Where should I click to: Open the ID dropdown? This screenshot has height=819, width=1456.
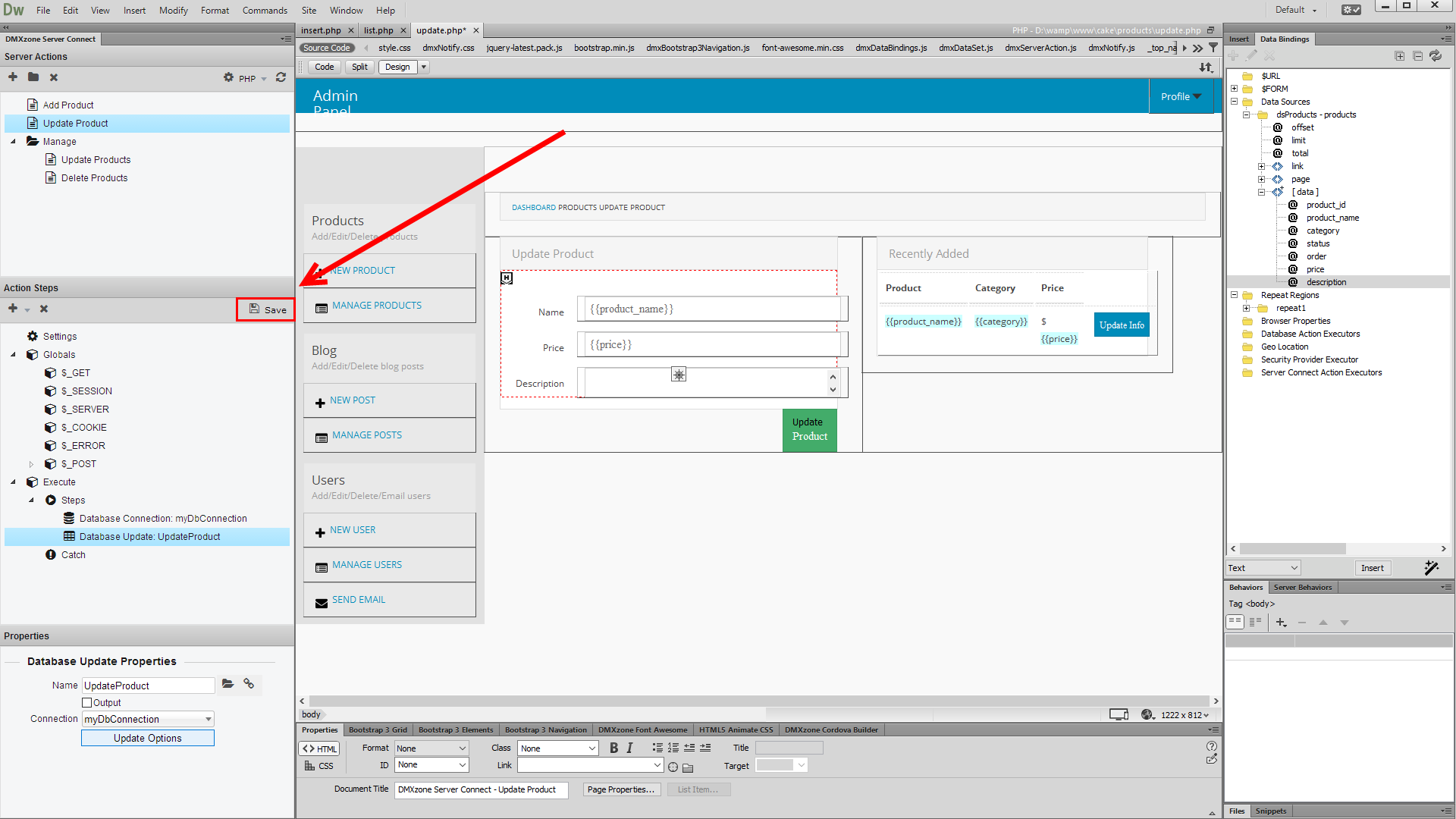(x=431, y=765)
